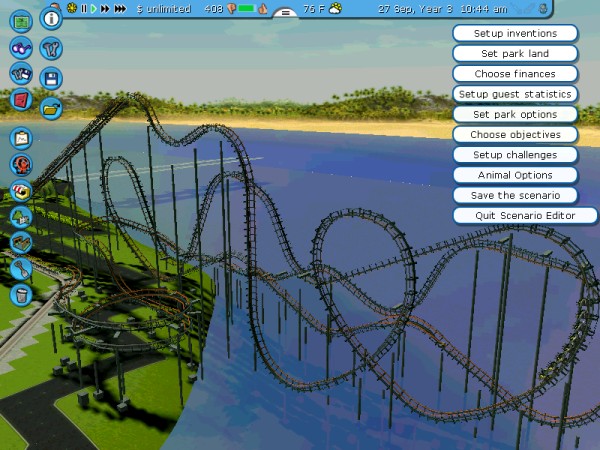Open shops and stalls icon
Image resolution: width=600 pixels, height=450 pixels.
[21, 191]
